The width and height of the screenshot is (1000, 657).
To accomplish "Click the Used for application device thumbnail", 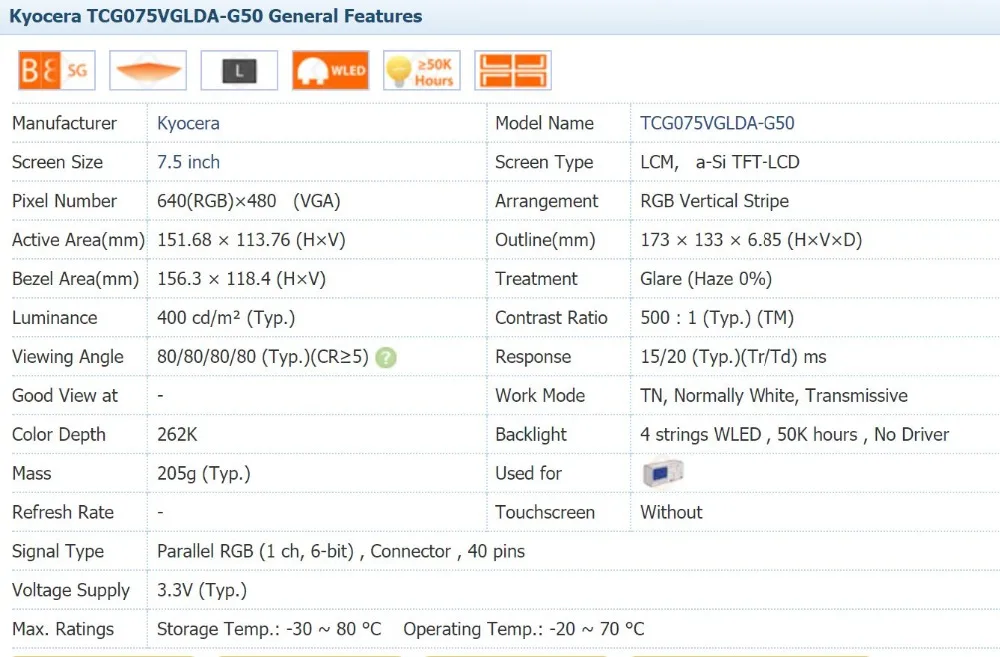I will click(x=663, y=473).
